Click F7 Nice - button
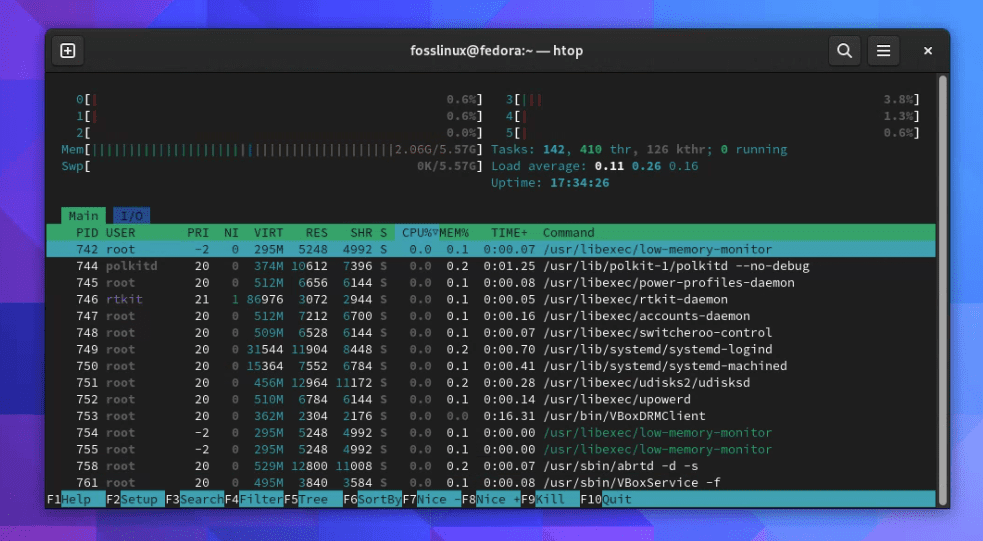The image size is (983, 541). 431,500
